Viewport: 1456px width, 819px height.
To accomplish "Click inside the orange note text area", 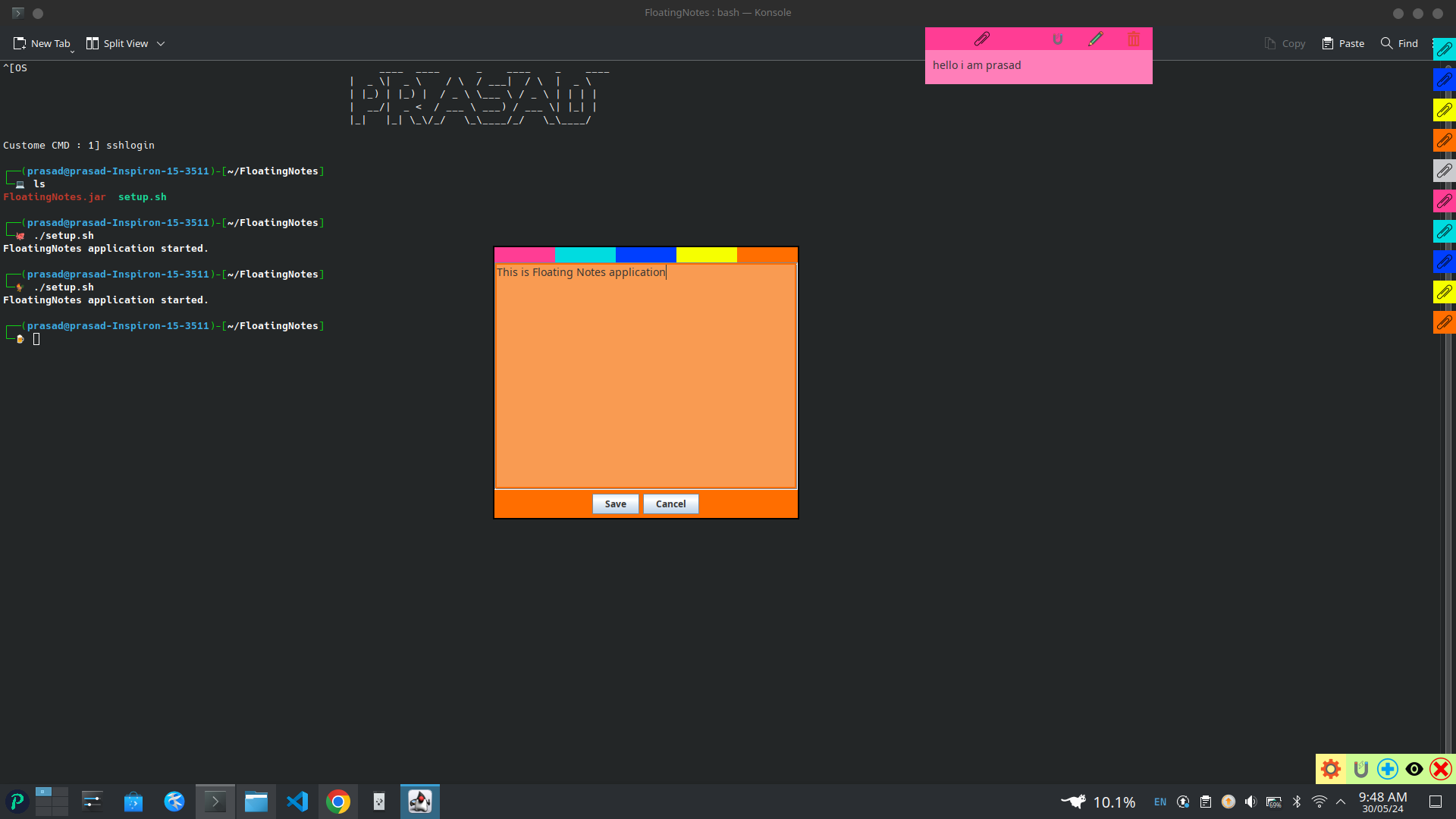I will click(645, 379).
